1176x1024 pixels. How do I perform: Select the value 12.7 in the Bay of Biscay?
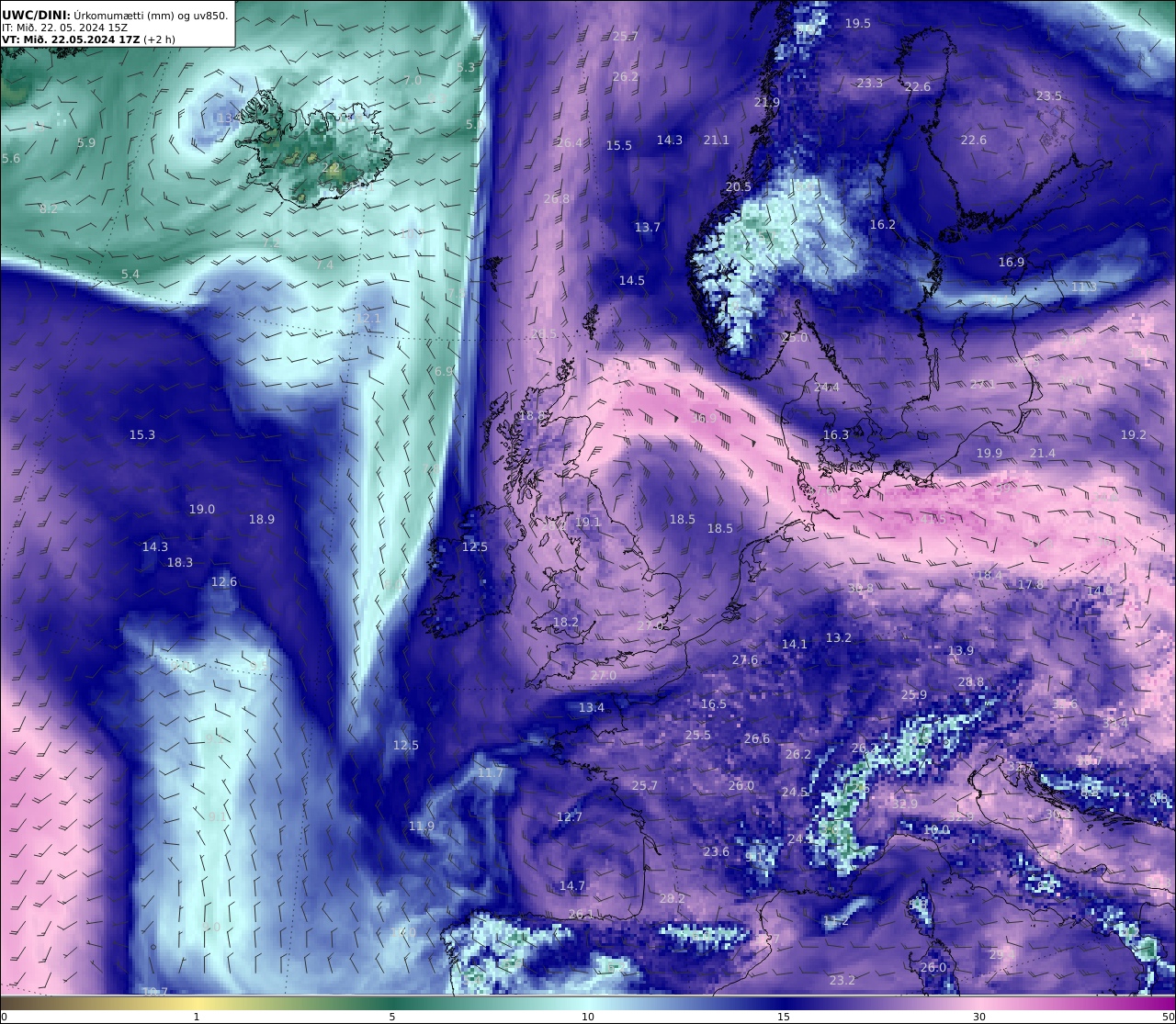(570, 816)
